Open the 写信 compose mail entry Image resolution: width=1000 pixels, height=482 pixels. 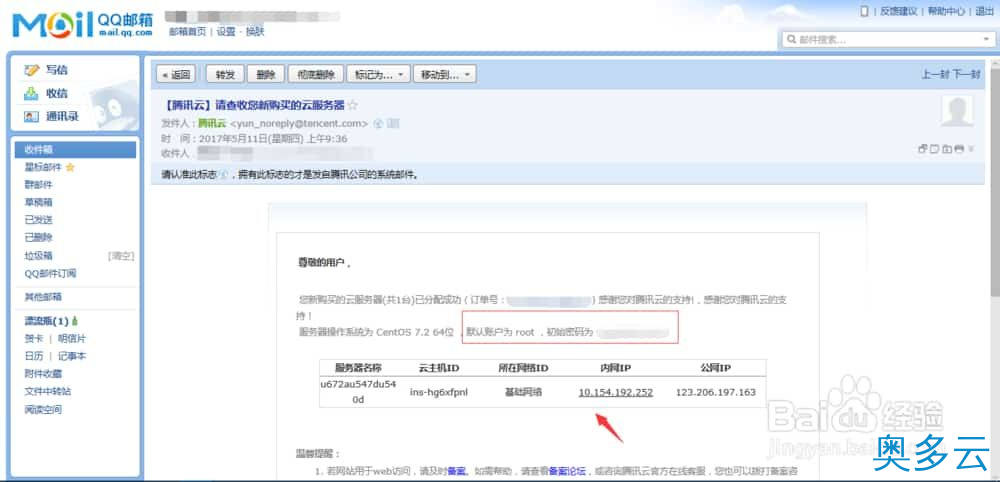click(x=47, y=70)
